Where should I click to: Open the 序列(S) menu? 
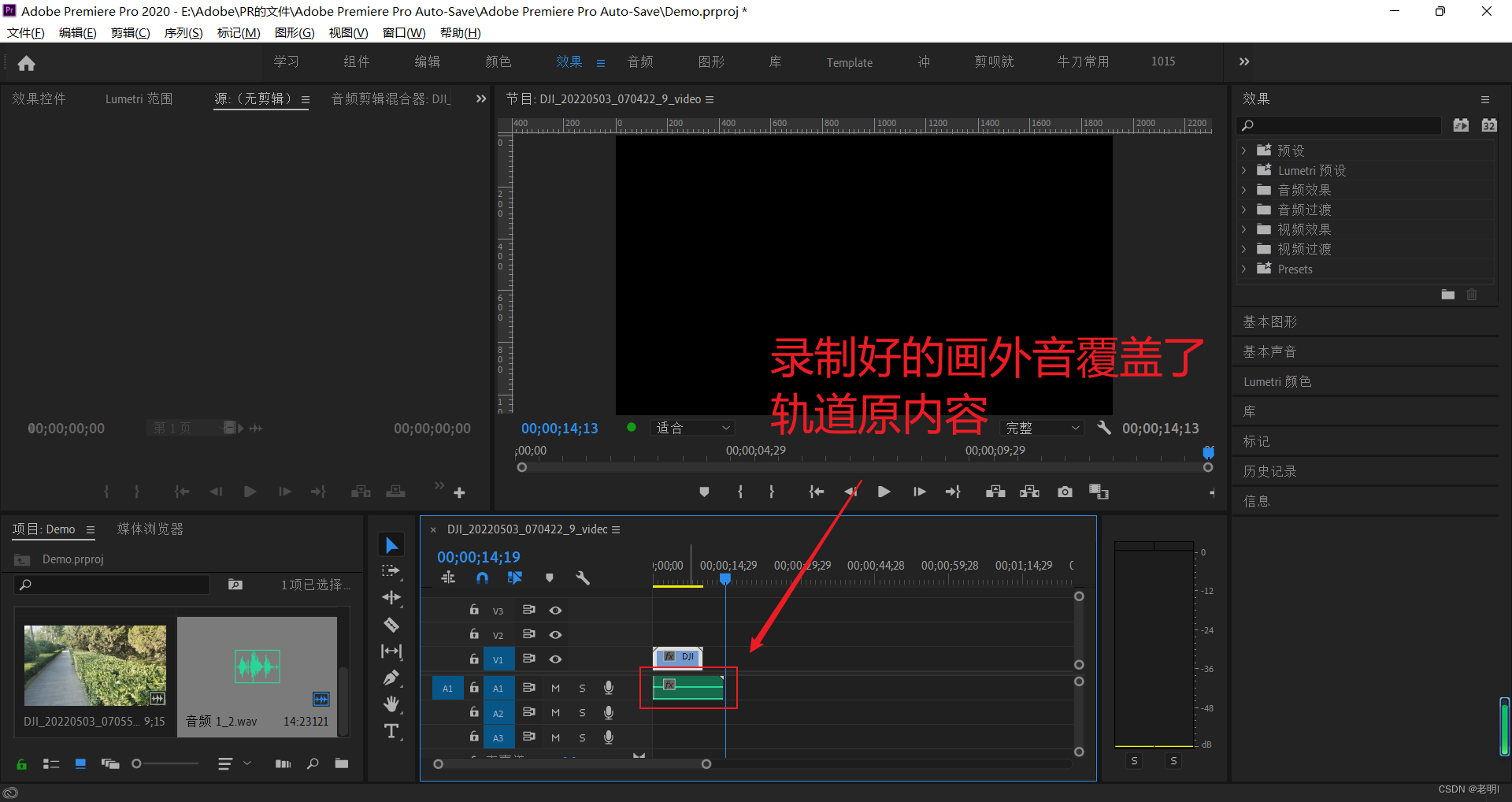pyautogui.click(x=183, y=32)
